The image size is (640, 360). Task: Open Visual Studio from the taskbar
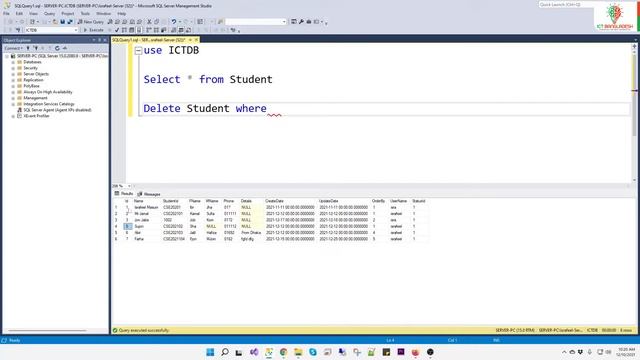coord(254,352)
